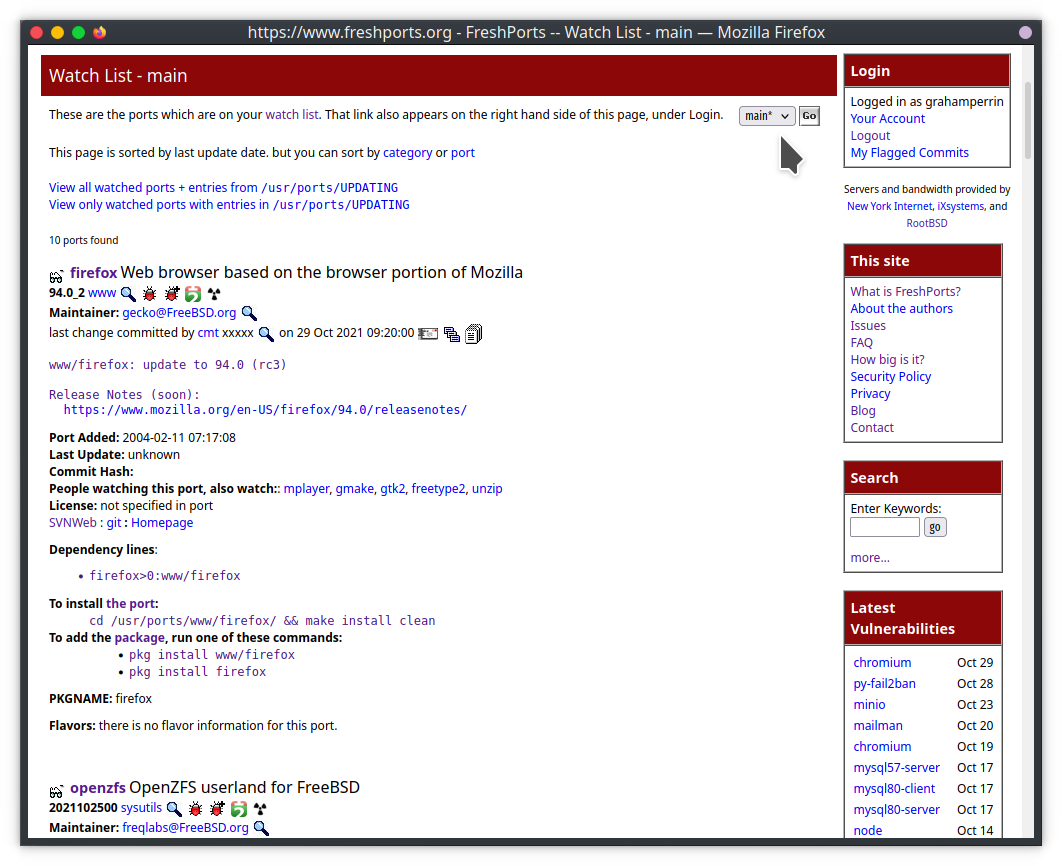Click the small go search button
This screenshot has height=866, width=1062.
coord(935,527)
